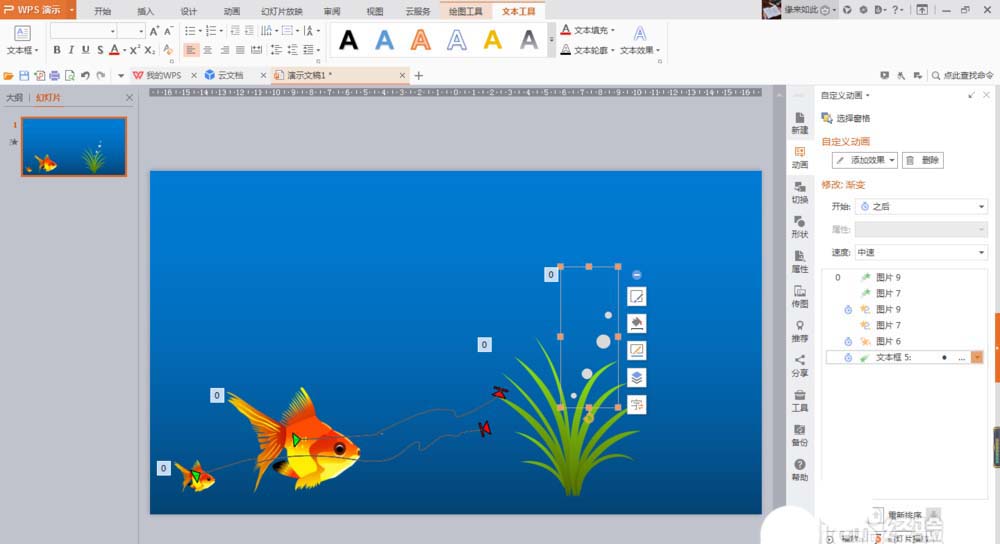This screenshot has height=544, width=1000.
Task: Select slide 1 thumbnail in slide panel
Action: click(x=74, y=146)
